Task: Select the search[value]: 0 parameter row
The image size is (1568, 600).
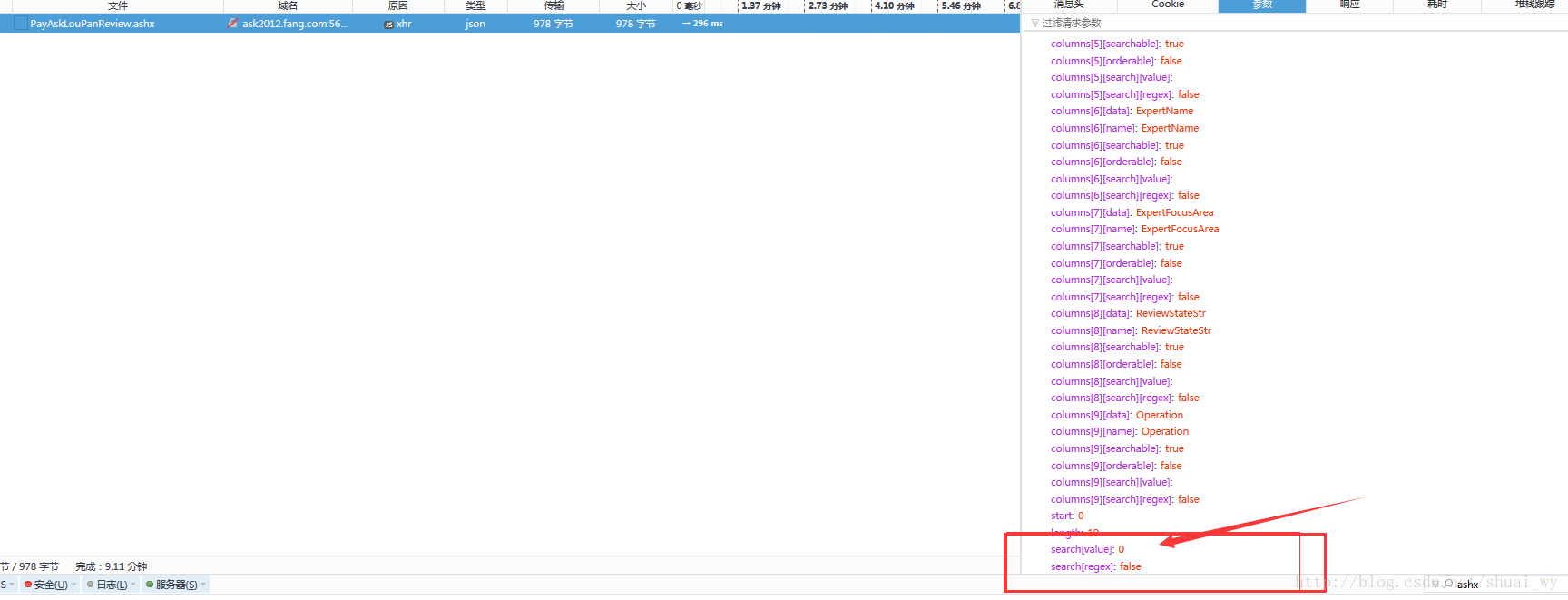Action: pos(1087,549)
